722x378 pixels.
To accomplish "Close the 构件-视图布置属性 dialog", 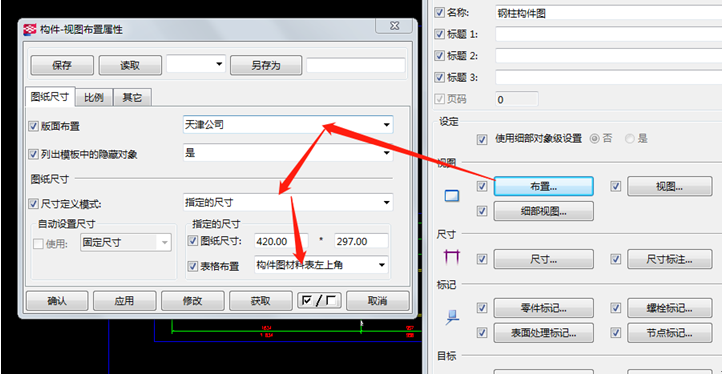I will click(x=394, y=26).
